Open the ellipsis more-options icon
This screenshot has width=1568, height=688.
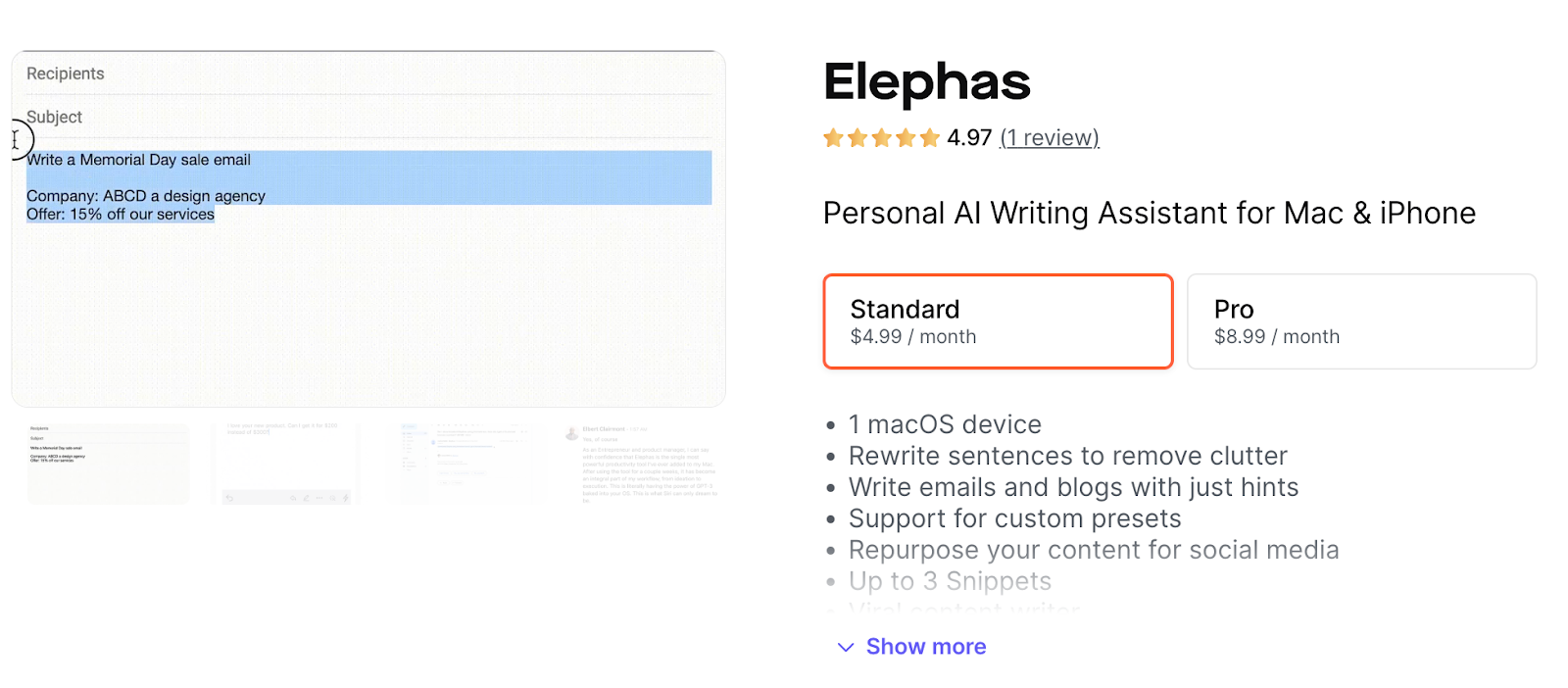click(319, 498)
